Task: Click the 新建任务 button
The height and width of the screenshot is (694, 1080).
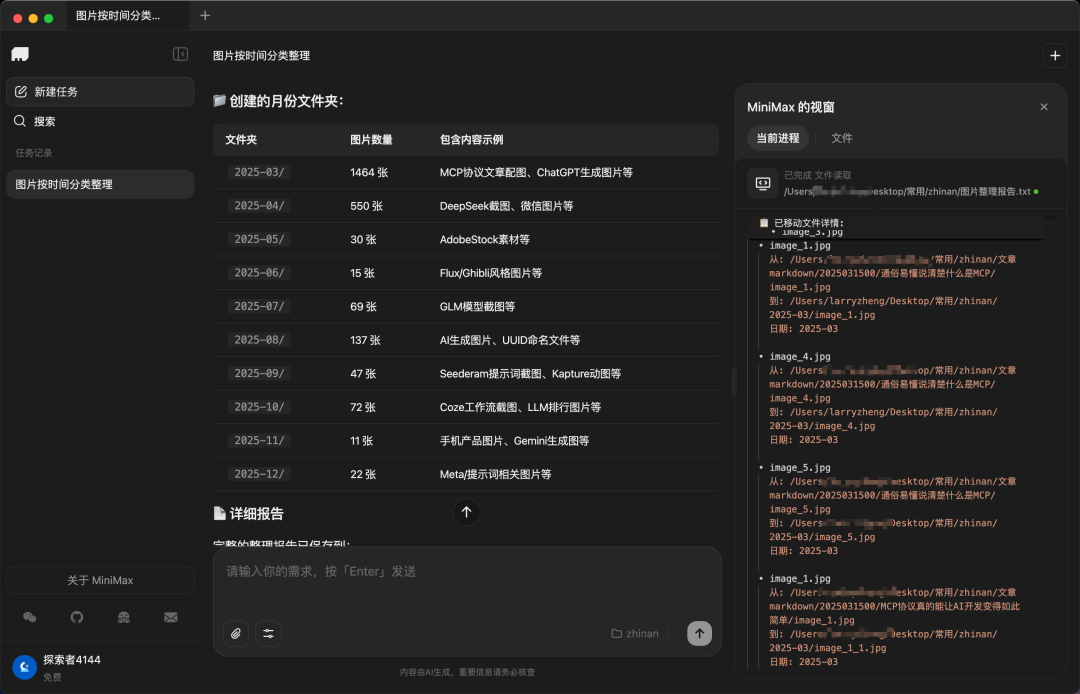Action: point(100,91)
